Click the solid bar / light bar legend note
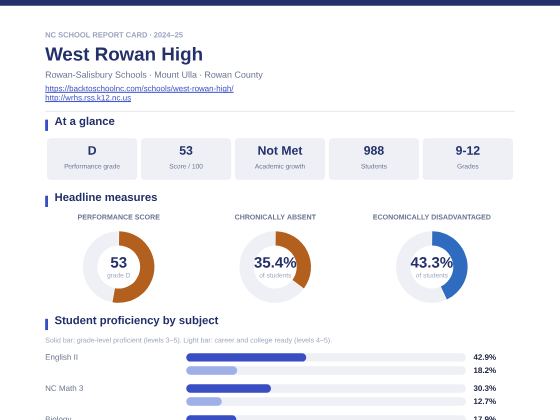This screenshot has width=560, height=420. [x=188, y=340]
